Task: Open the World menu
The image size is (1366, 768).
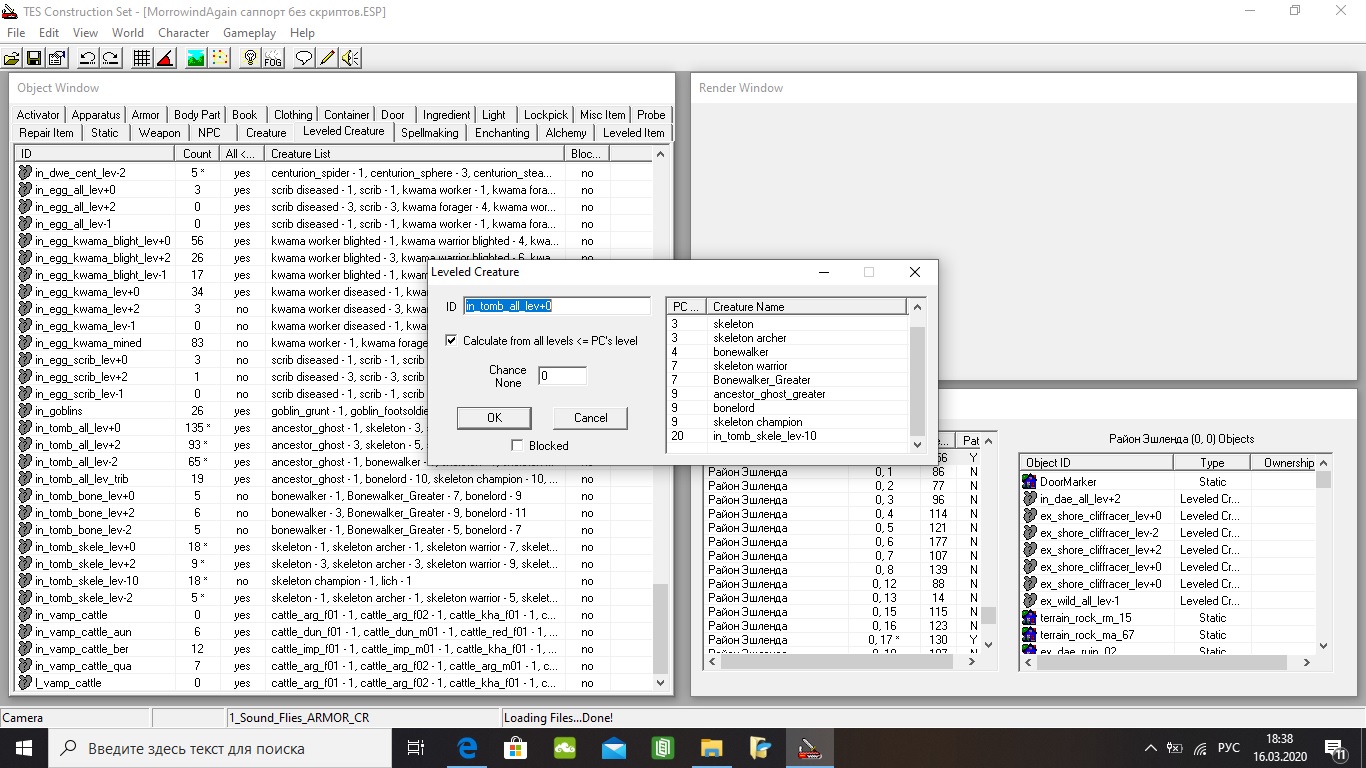Action: [x=128, y=33]
